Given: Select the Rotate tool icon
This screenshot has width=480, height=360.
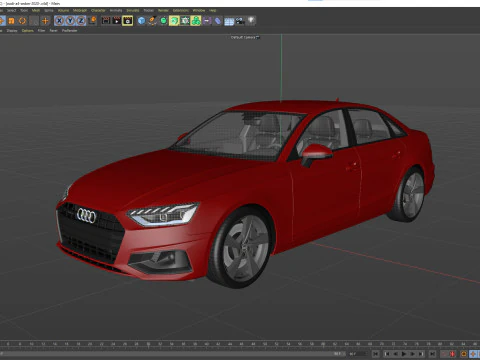Looking at the screenshot, I should [x=22, y=21].
